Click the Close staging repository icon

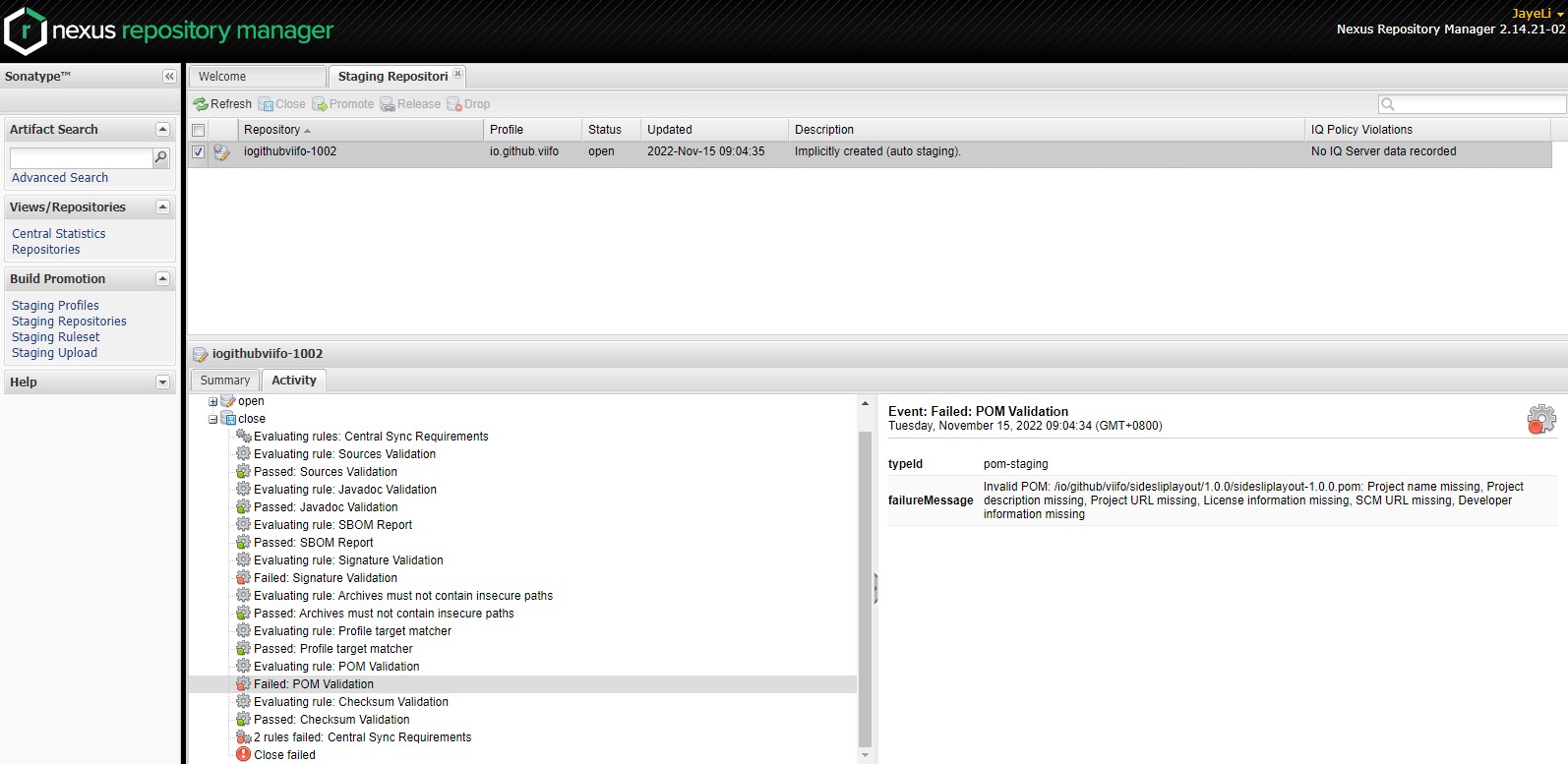(x=266, y=104)
